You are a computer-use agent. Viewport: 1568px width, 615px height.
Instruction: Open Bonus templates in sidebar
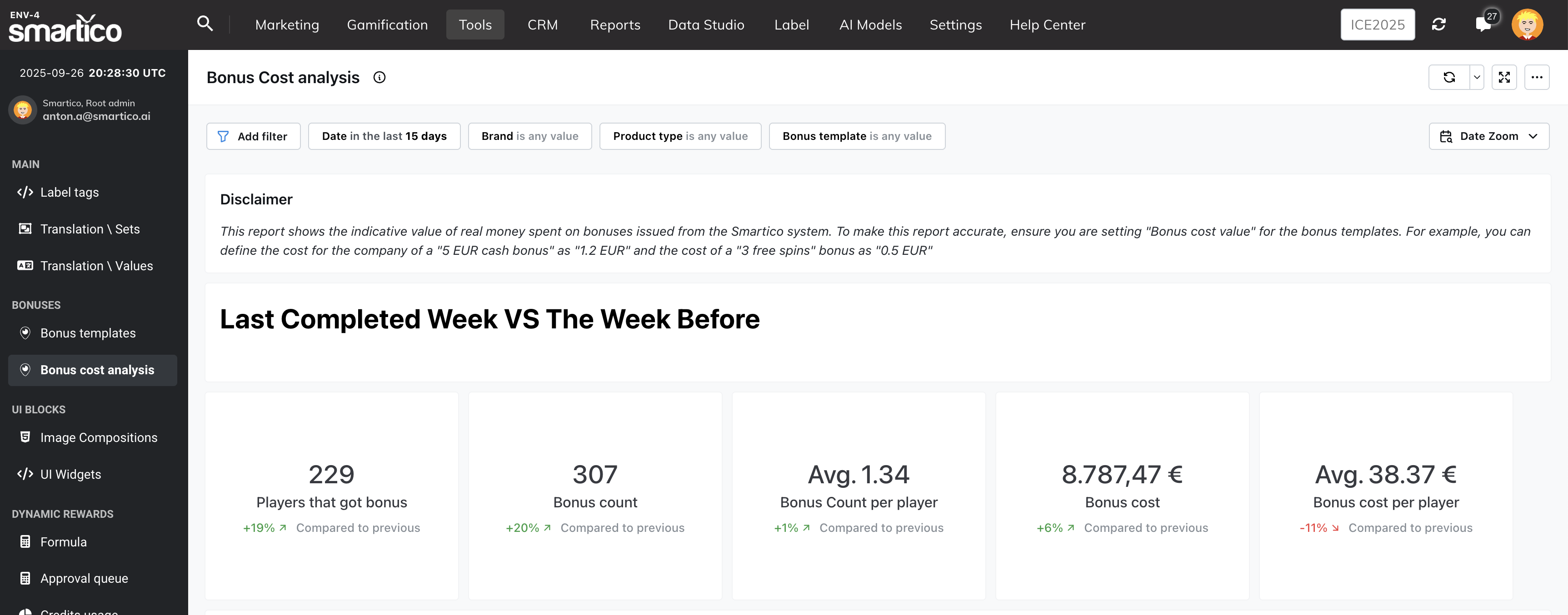pyautogui.click(x=88, y=333)
